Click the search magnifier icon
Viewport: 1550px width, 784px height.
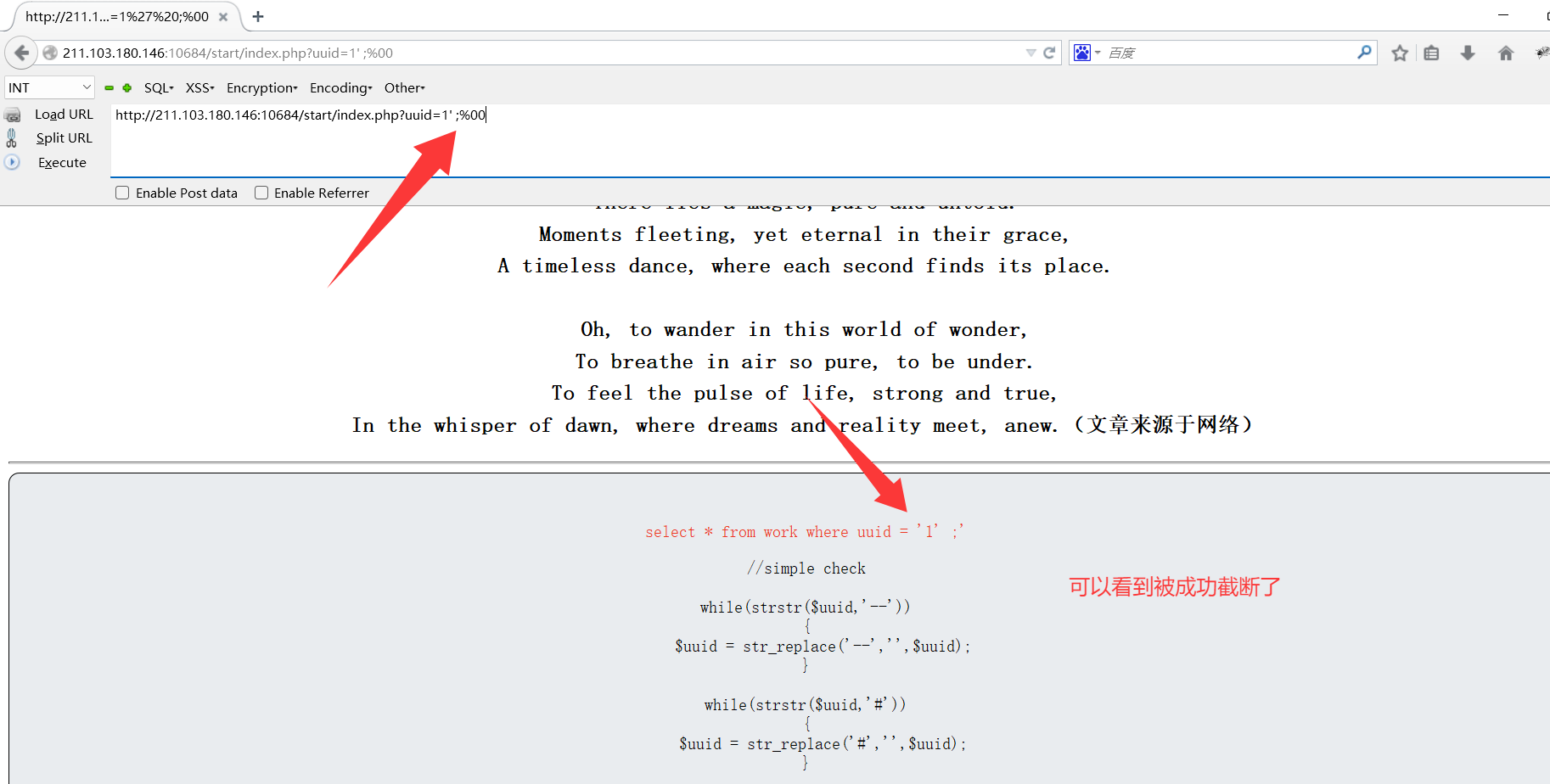pyautogui.click(x=1364, y=53)
